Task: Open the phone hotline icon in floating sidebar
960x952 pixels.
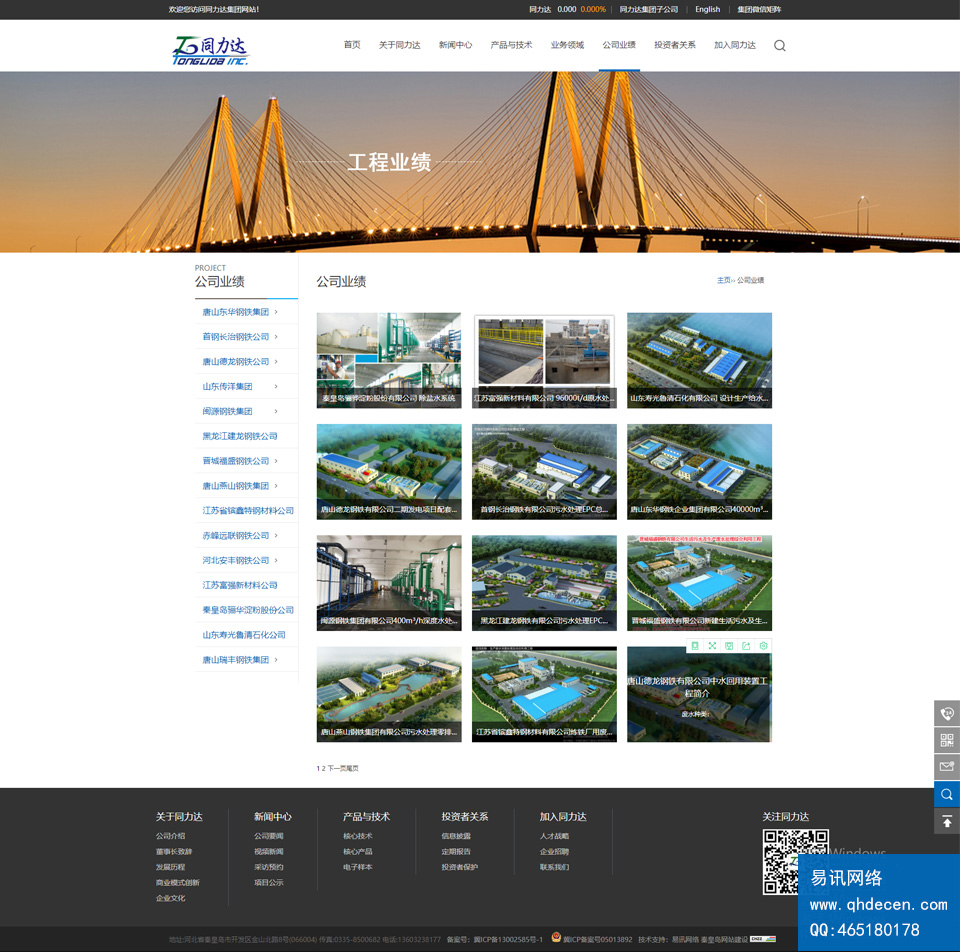Action: 947,713
